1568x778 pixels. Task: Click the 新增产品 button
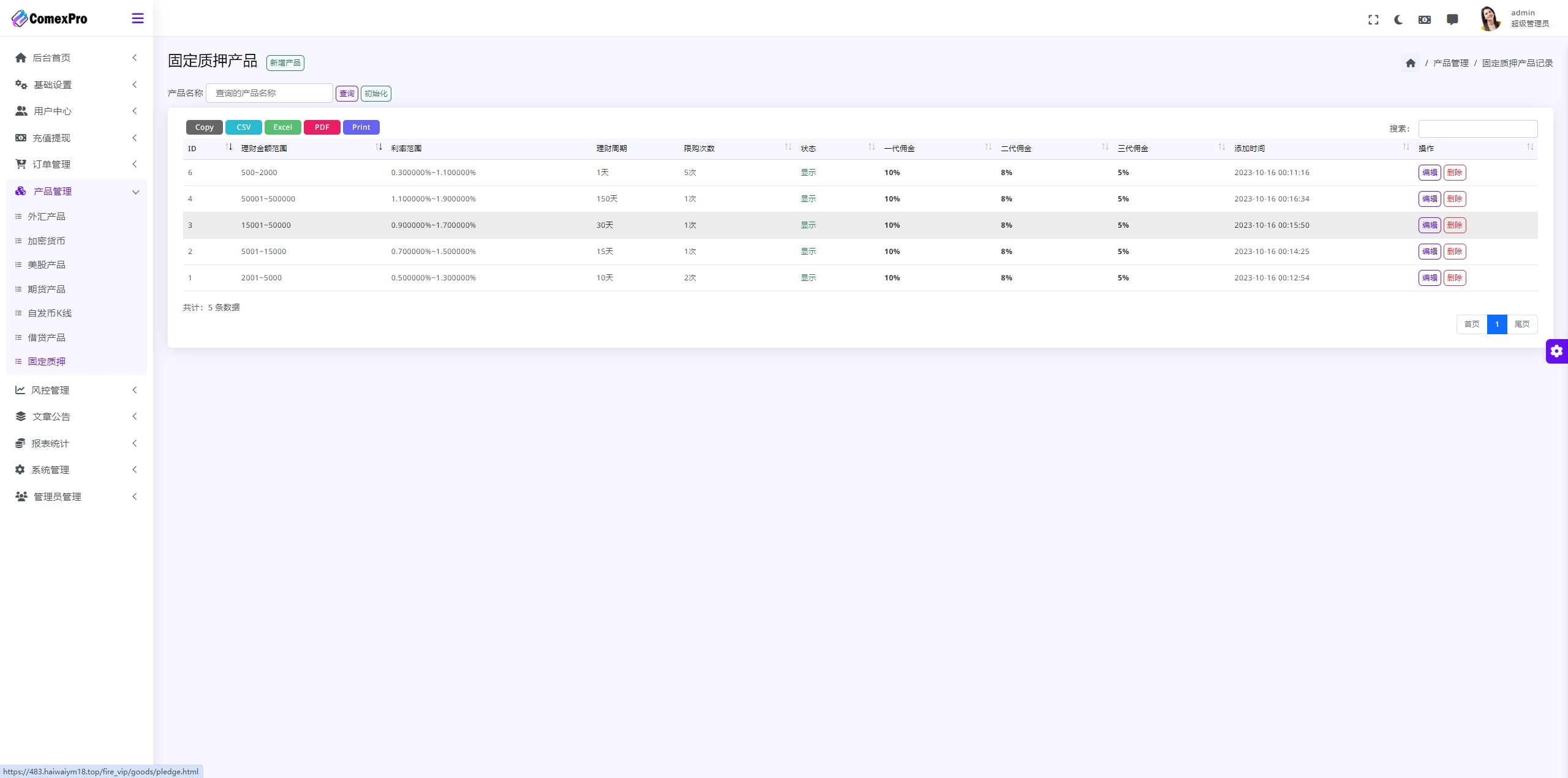284,62
